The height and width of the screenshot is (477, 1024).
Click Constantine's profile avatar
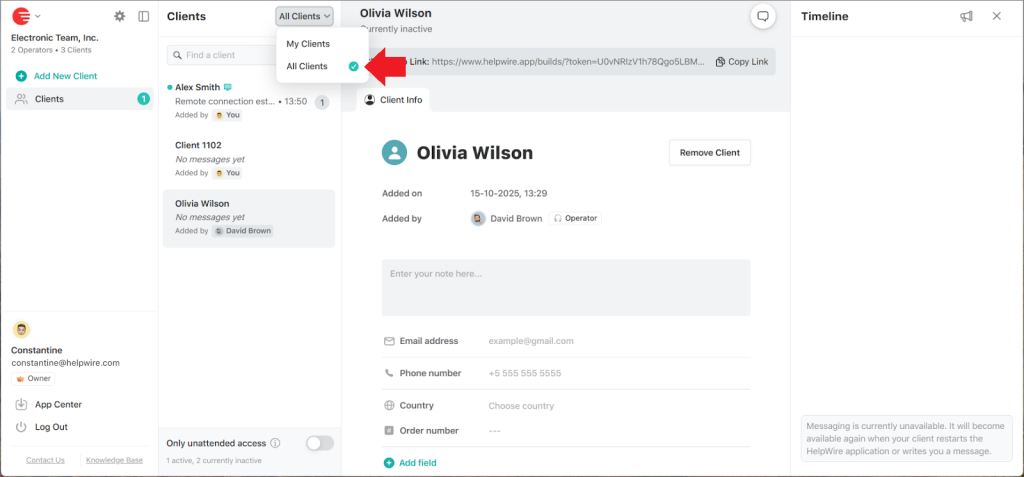point(21,330)
